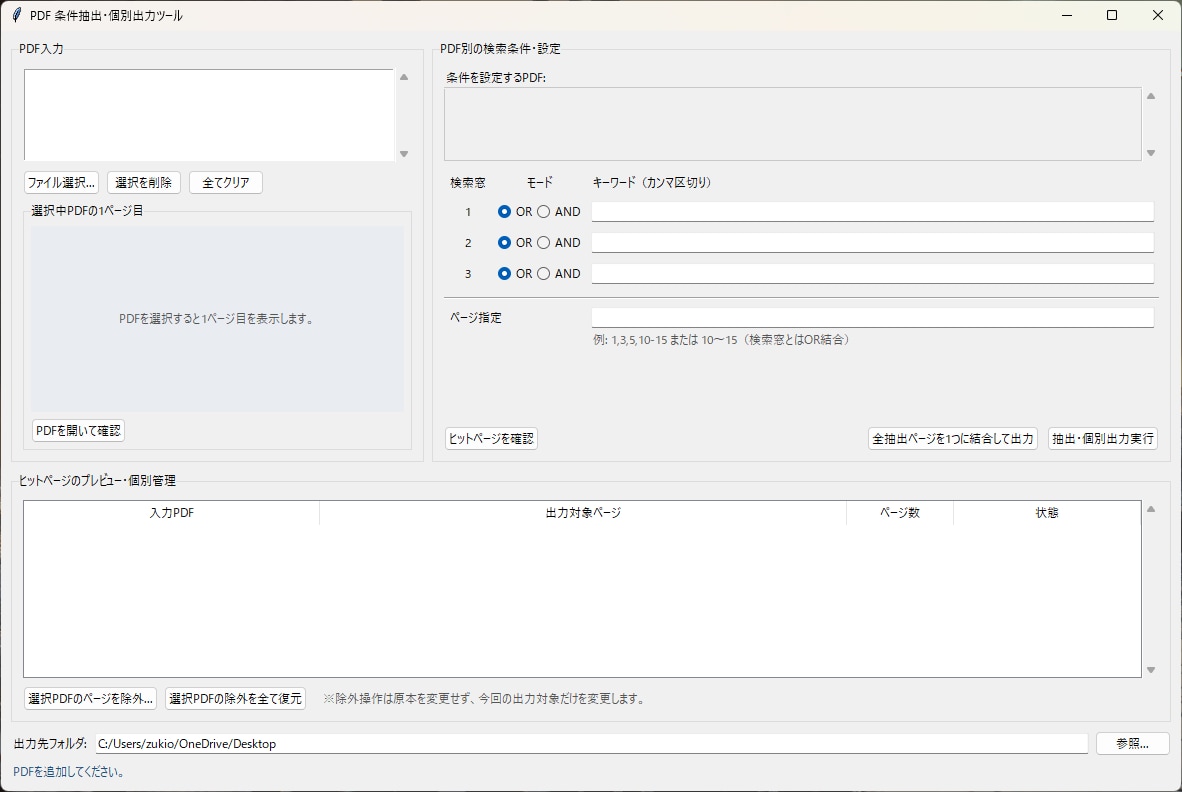
Task: Click 全抽出ページを1つに結合して出力 button
Action: (x=953, y=439)
